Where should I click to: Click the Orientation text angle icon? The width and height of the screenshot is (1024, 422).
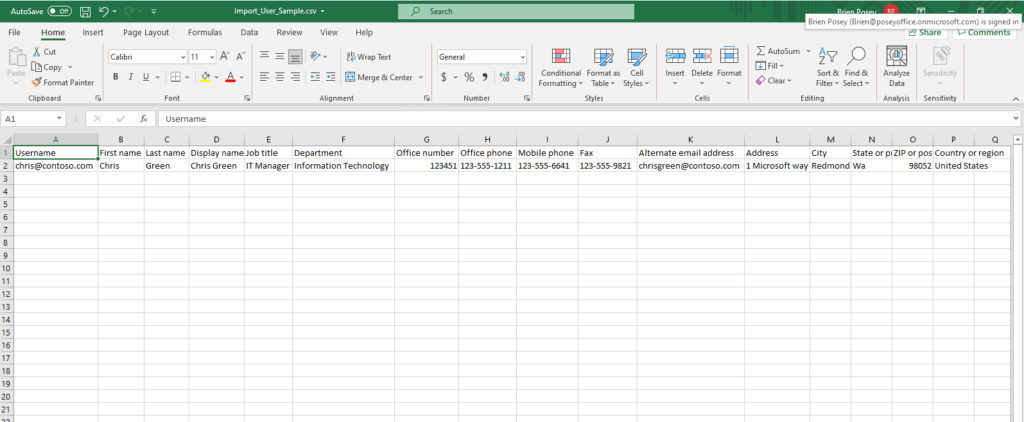click(x=315, y=57)
